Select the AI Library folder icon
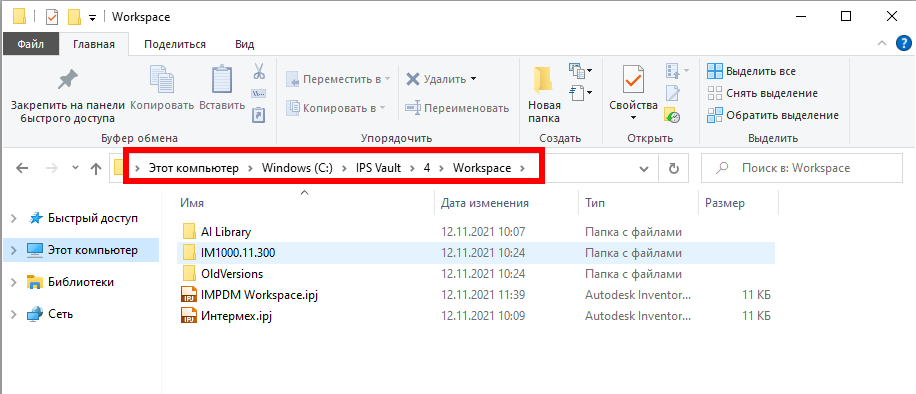Viewport: 916px width, 394px height. pos(189,231)
